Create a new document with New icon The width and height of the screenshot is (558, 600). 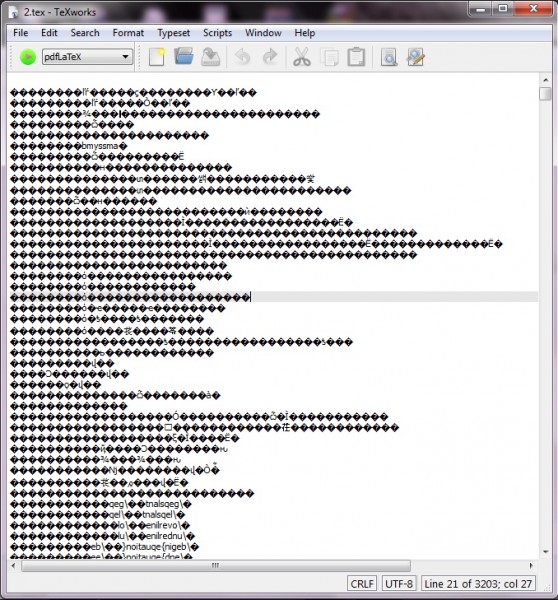157,57
